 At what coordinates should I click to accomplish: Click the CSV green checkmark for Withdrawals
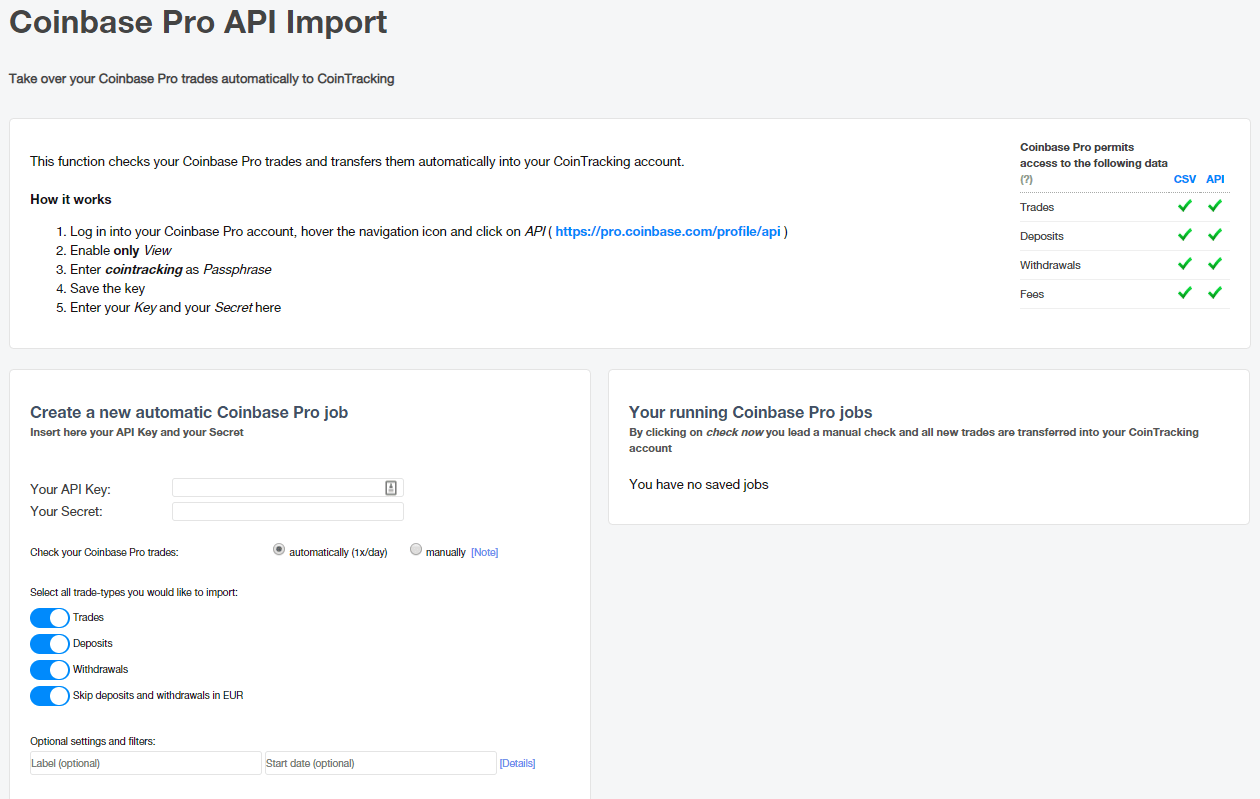[1185, 264]
